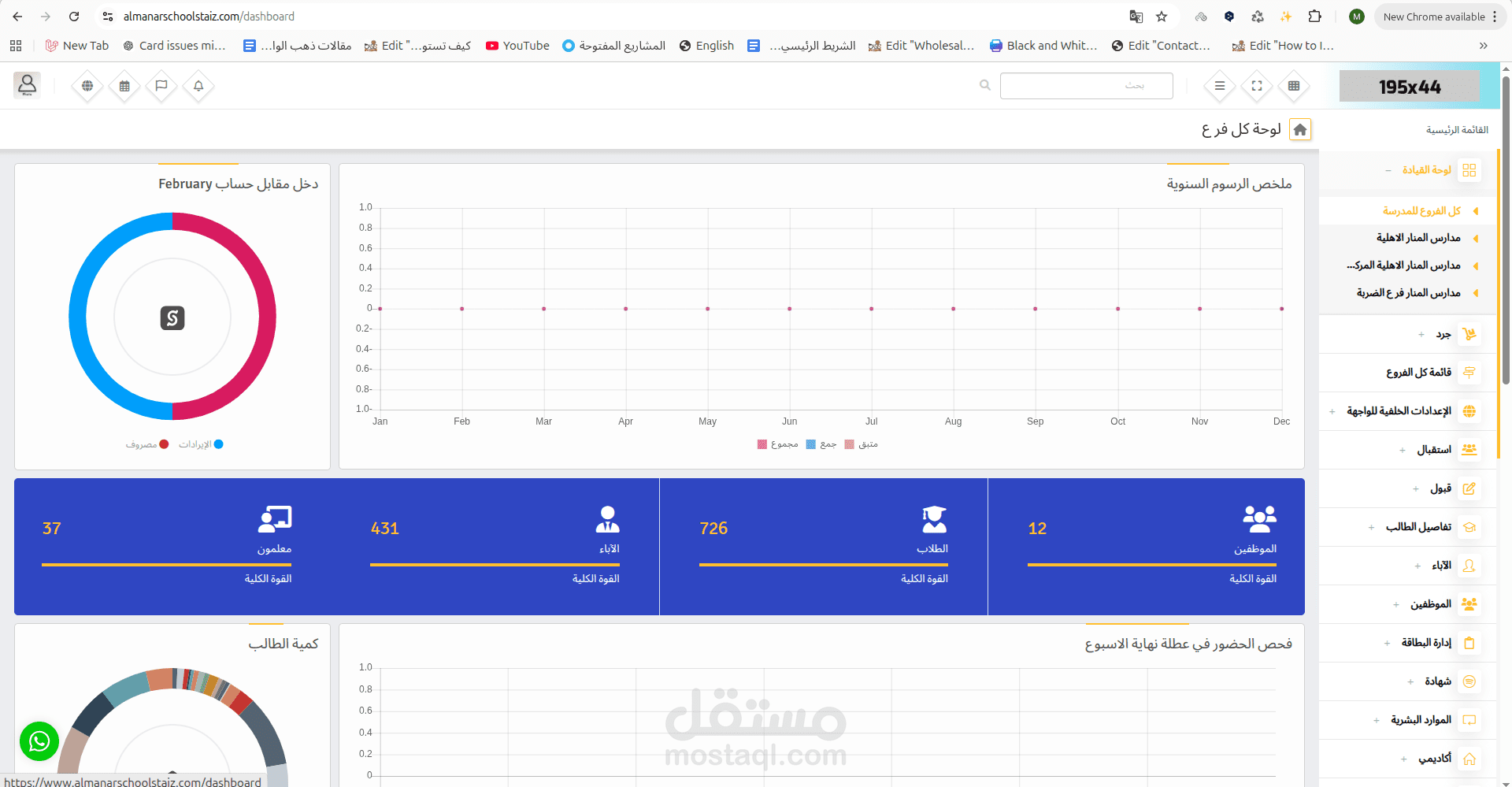Click the search magnifier icon
Image resolution: width=1512 pixels, height=787 pixels.
pyautogui.click(x=985, y=85)
